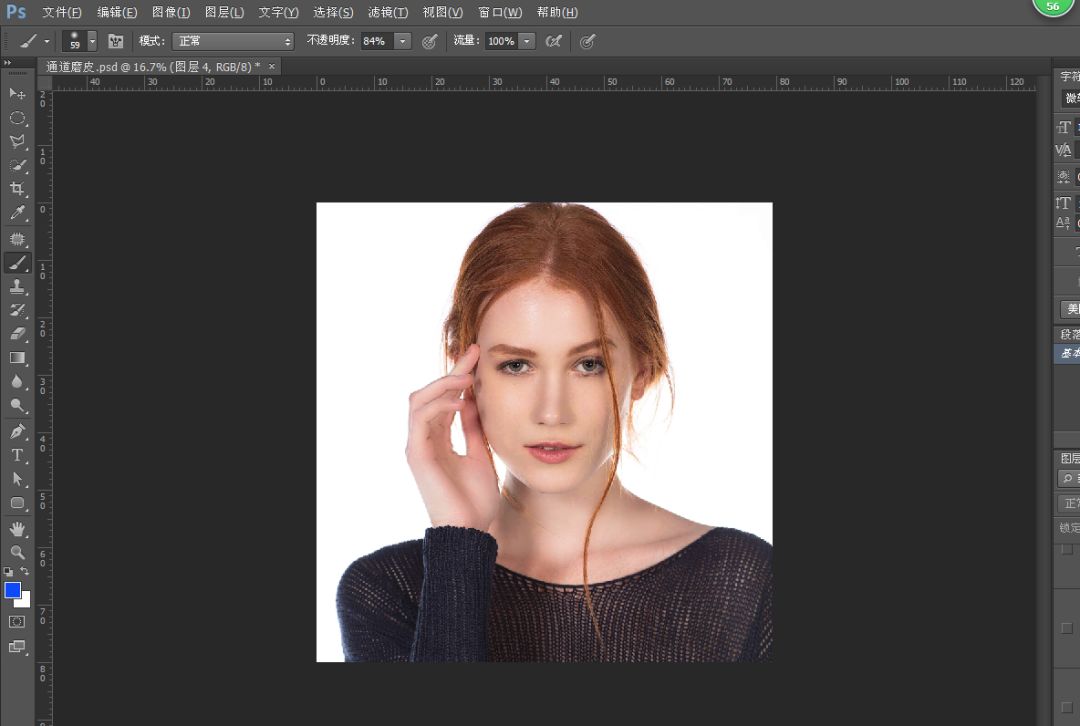The height and width of the screenshot is (726, 1080).
Task: Select the Horizontal Type tool
Action: click(17, 455)
